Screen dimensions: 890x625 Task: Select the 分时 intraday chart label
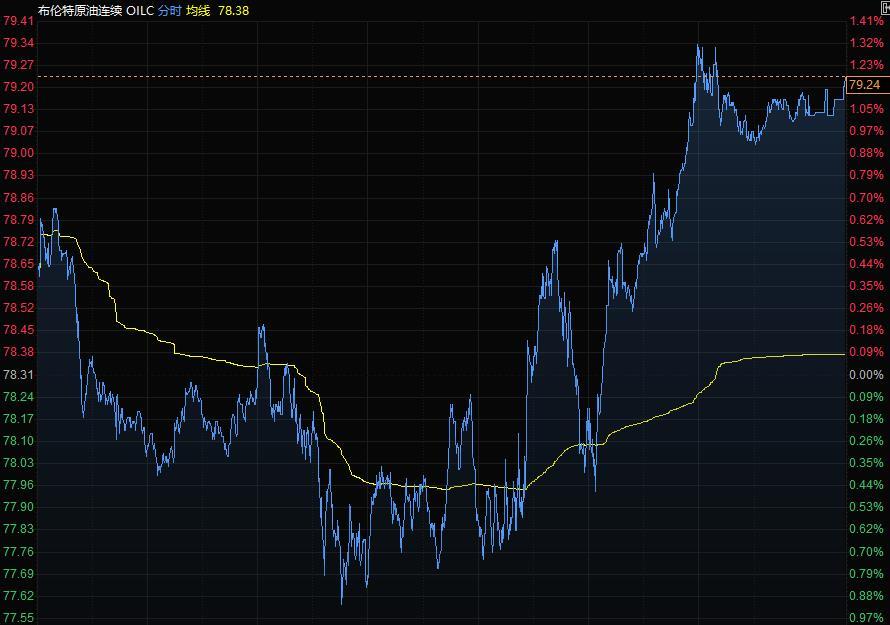pyautogui.click(x=169, y=9)
